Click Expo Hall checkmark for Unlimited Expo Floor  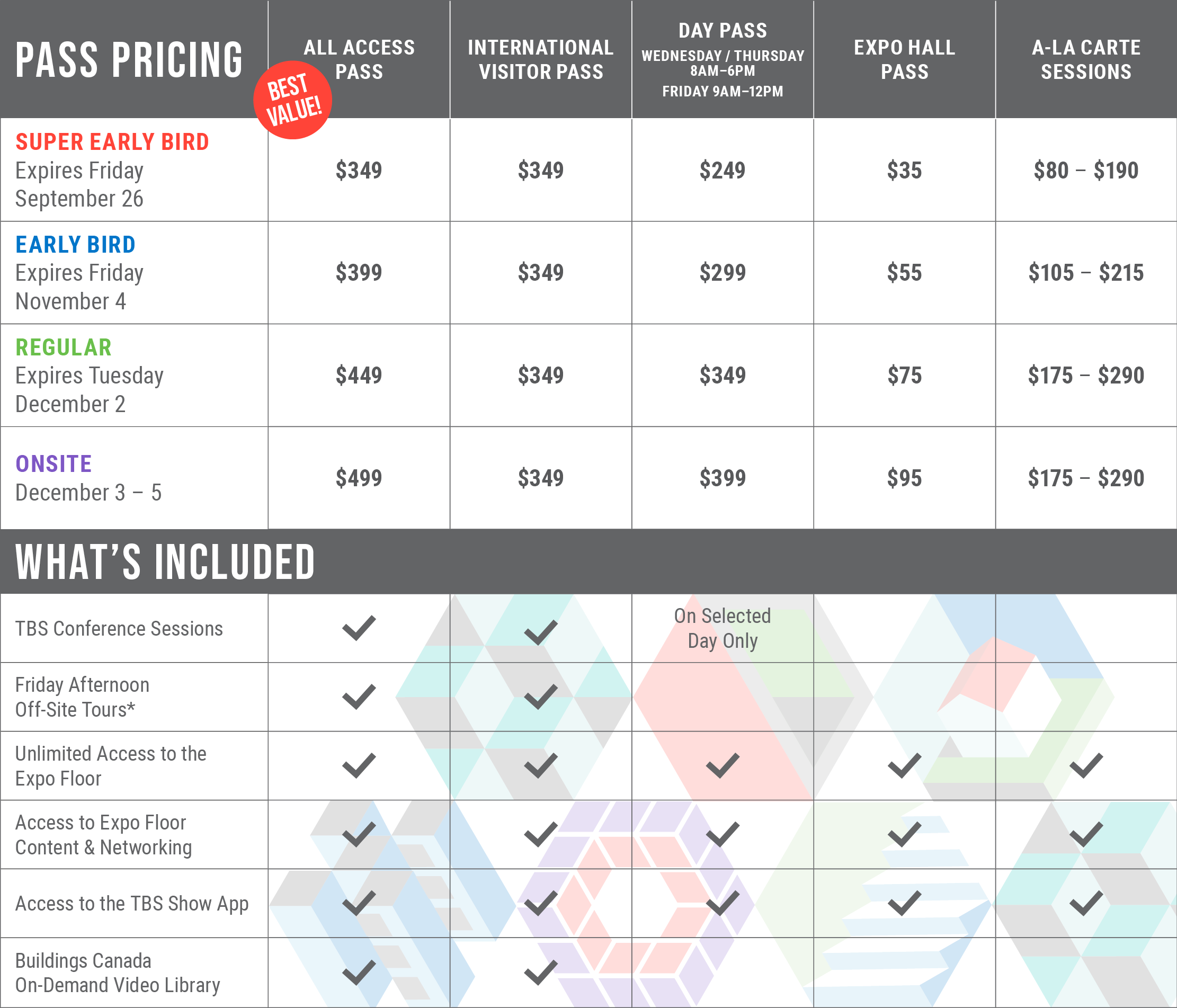pyautogui.click(x=904, y=765)
